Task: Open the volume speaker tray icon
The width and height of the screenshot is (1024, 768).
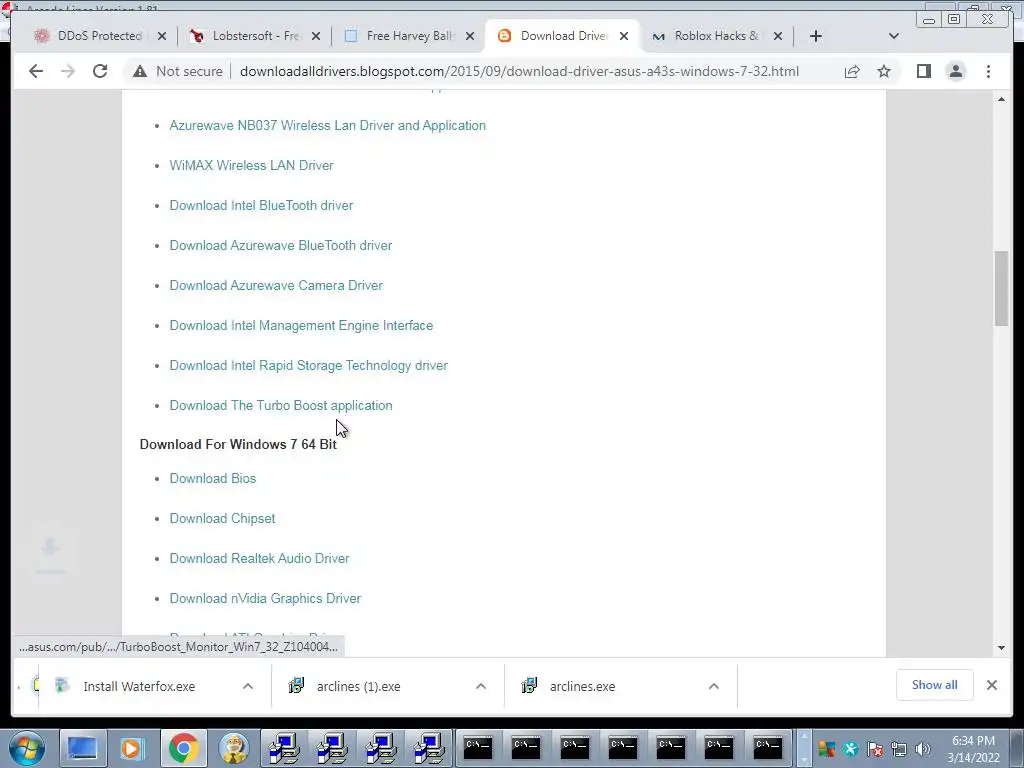Action: pyautogui.click(x=923, y=749)
